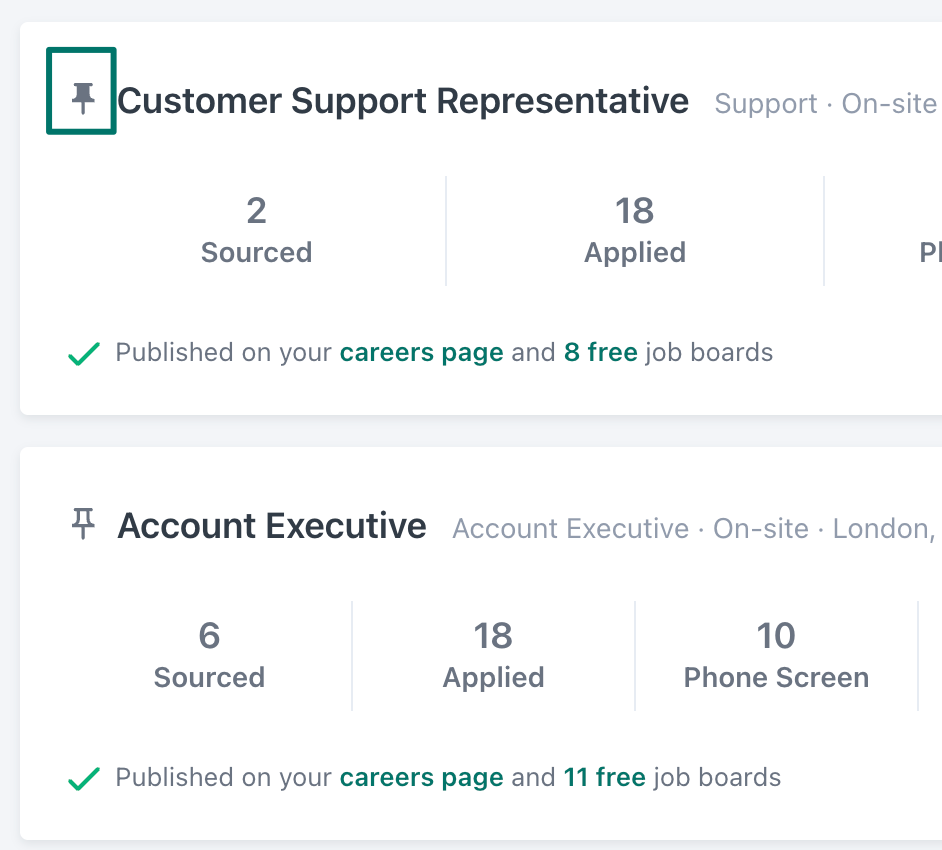View 6 Sourced candidates for Account Executive
The height and width of the screenshot is (850, 942).
(x=209, y=656)
